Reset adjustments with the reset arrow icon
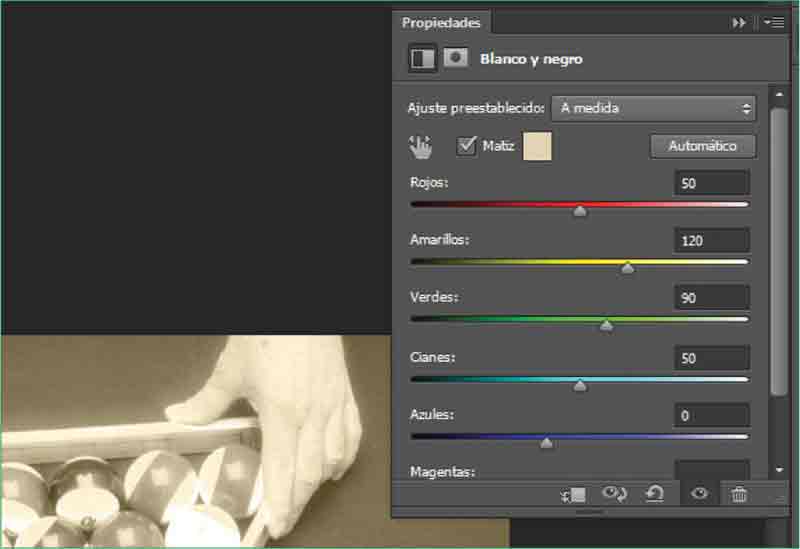The width and height of the screenshot is (800, 549). pos(655,494)
